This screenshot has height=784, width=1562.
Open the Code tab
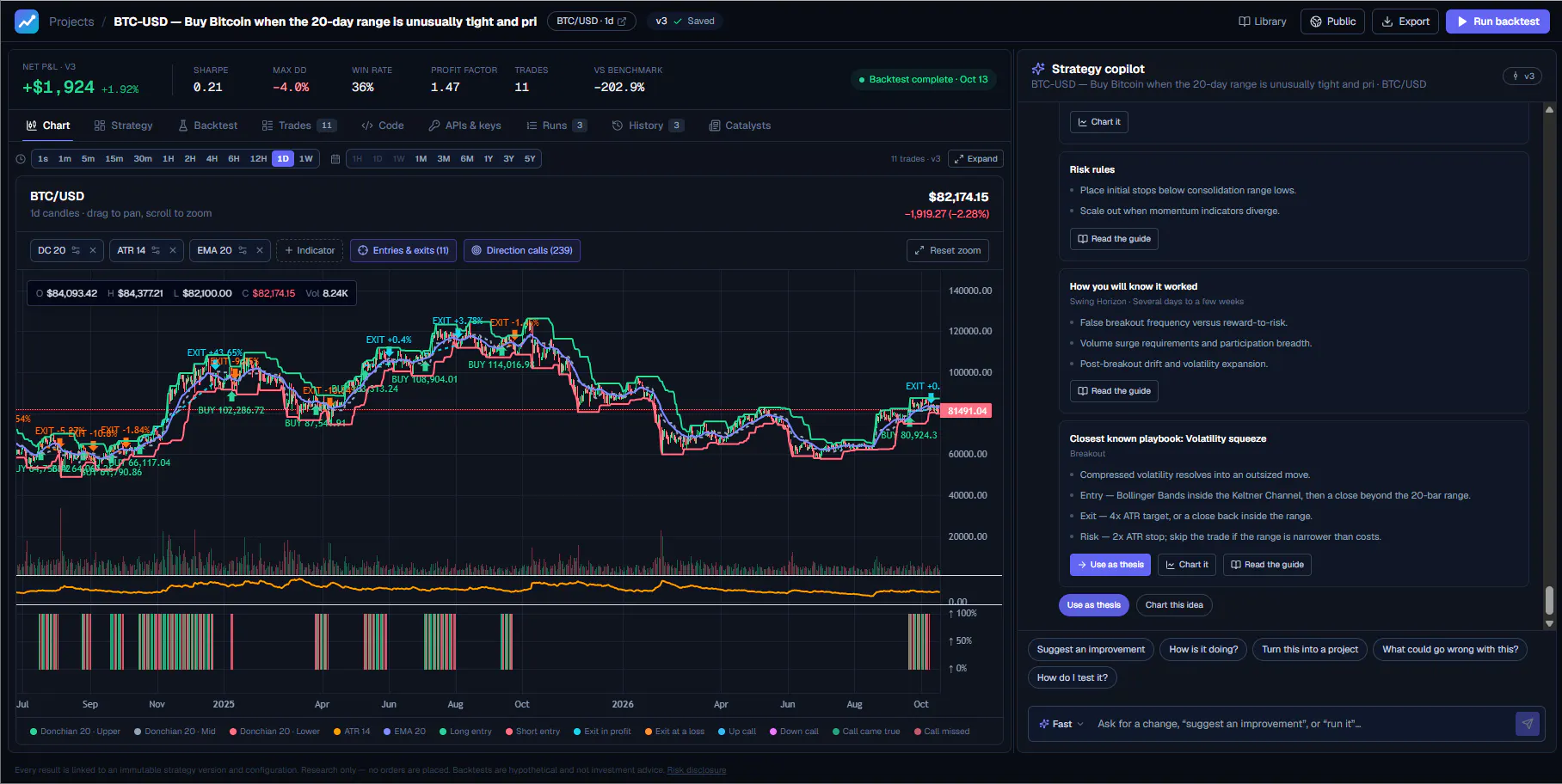383,126
